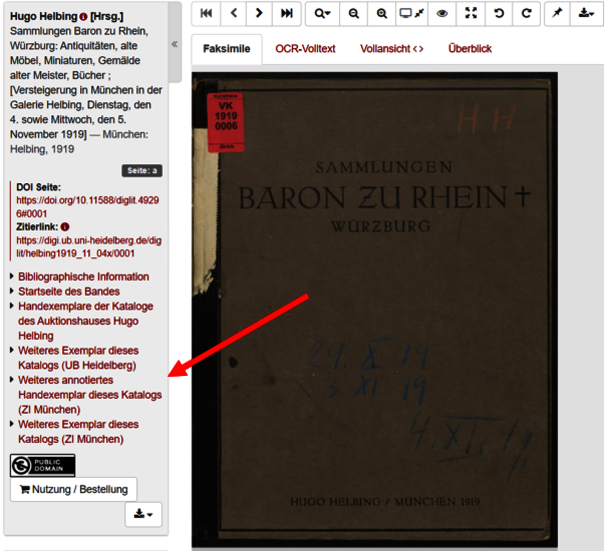Expand the arrow beside Weiteres annotiertes Handexemplar
The height and width of the screenshot is (551, 605).
[12, 379]
